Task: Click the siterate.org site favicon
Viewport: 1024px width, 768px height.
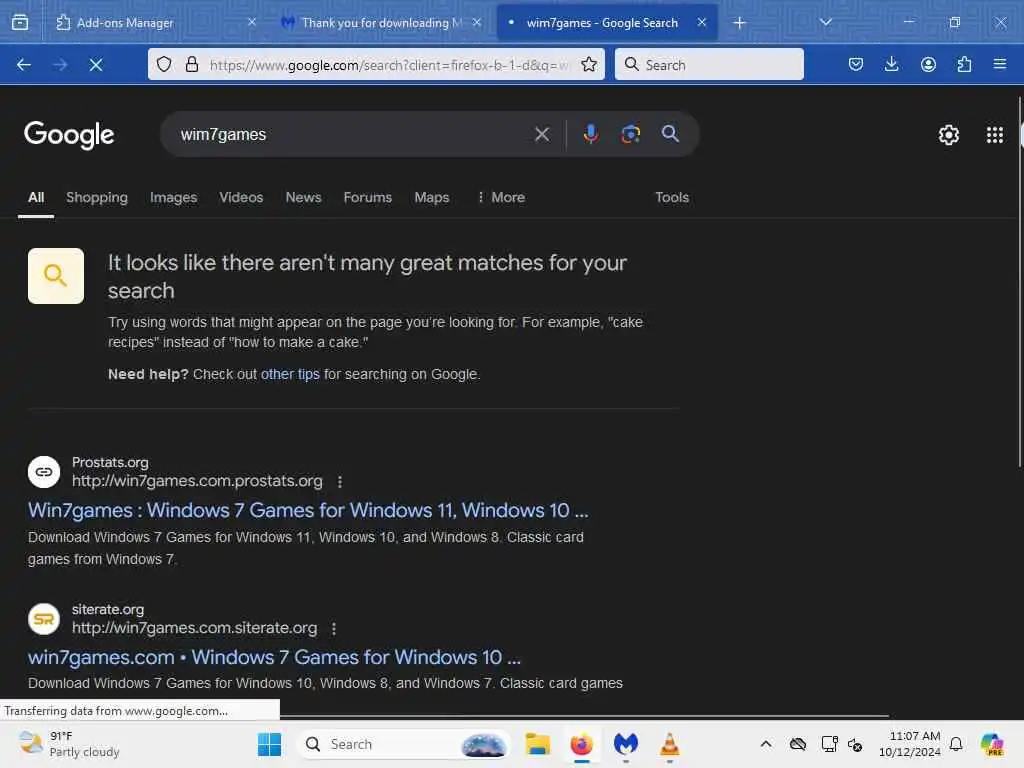Action: 44,618
